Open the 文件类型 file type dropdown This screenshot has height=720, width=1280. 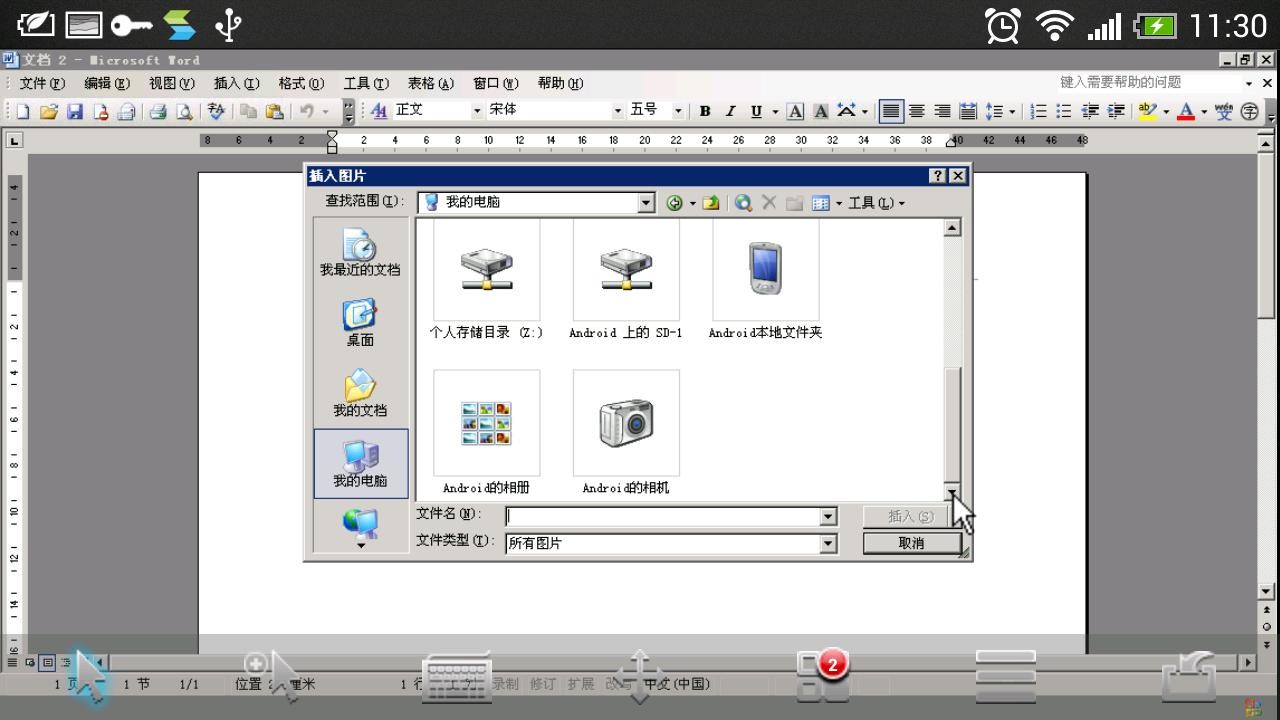click(x=828, y=543)
